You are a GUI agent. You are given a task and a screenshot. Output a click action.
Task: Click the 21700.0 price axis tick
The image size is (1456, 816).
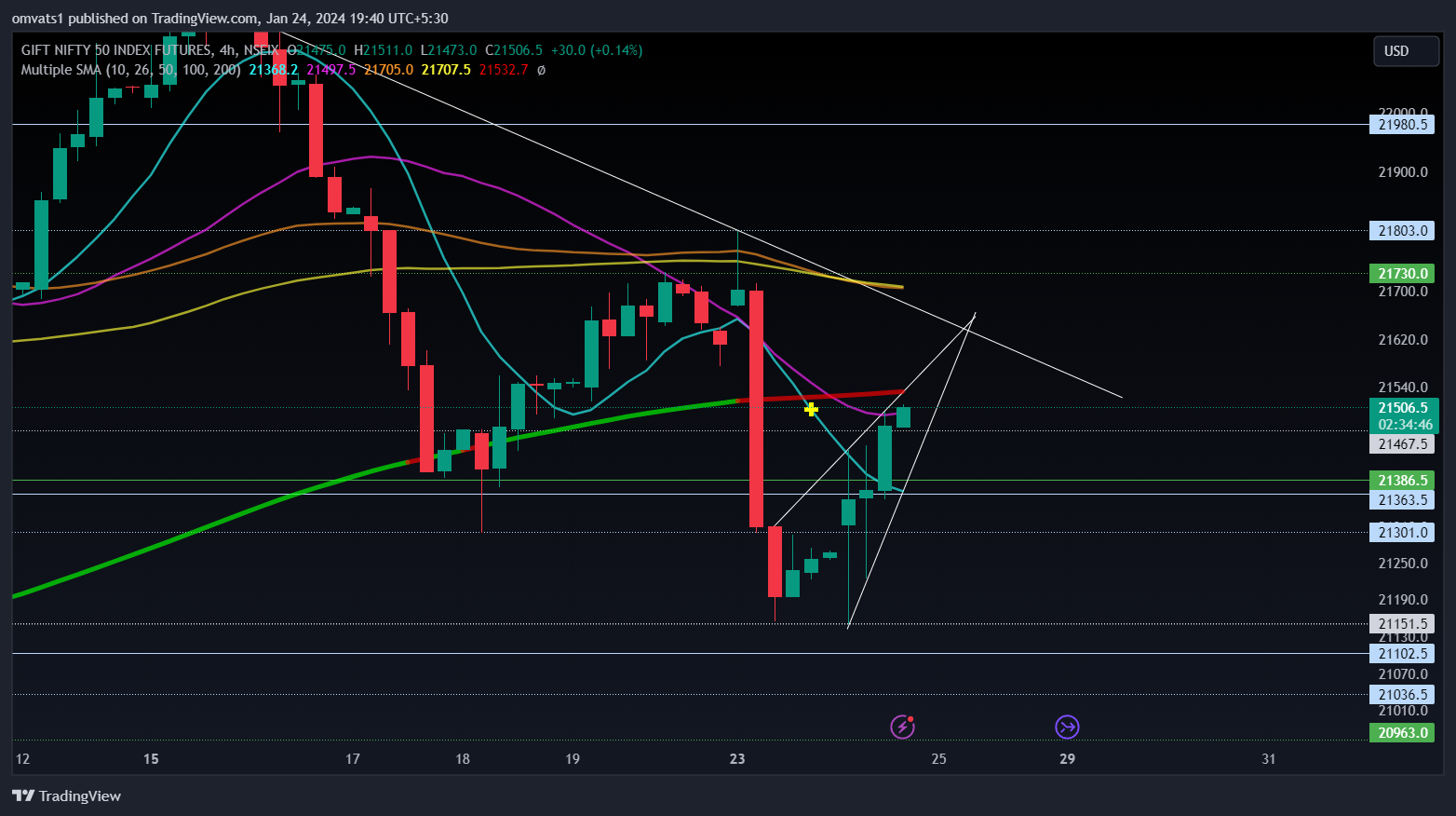coord(1402,292)
